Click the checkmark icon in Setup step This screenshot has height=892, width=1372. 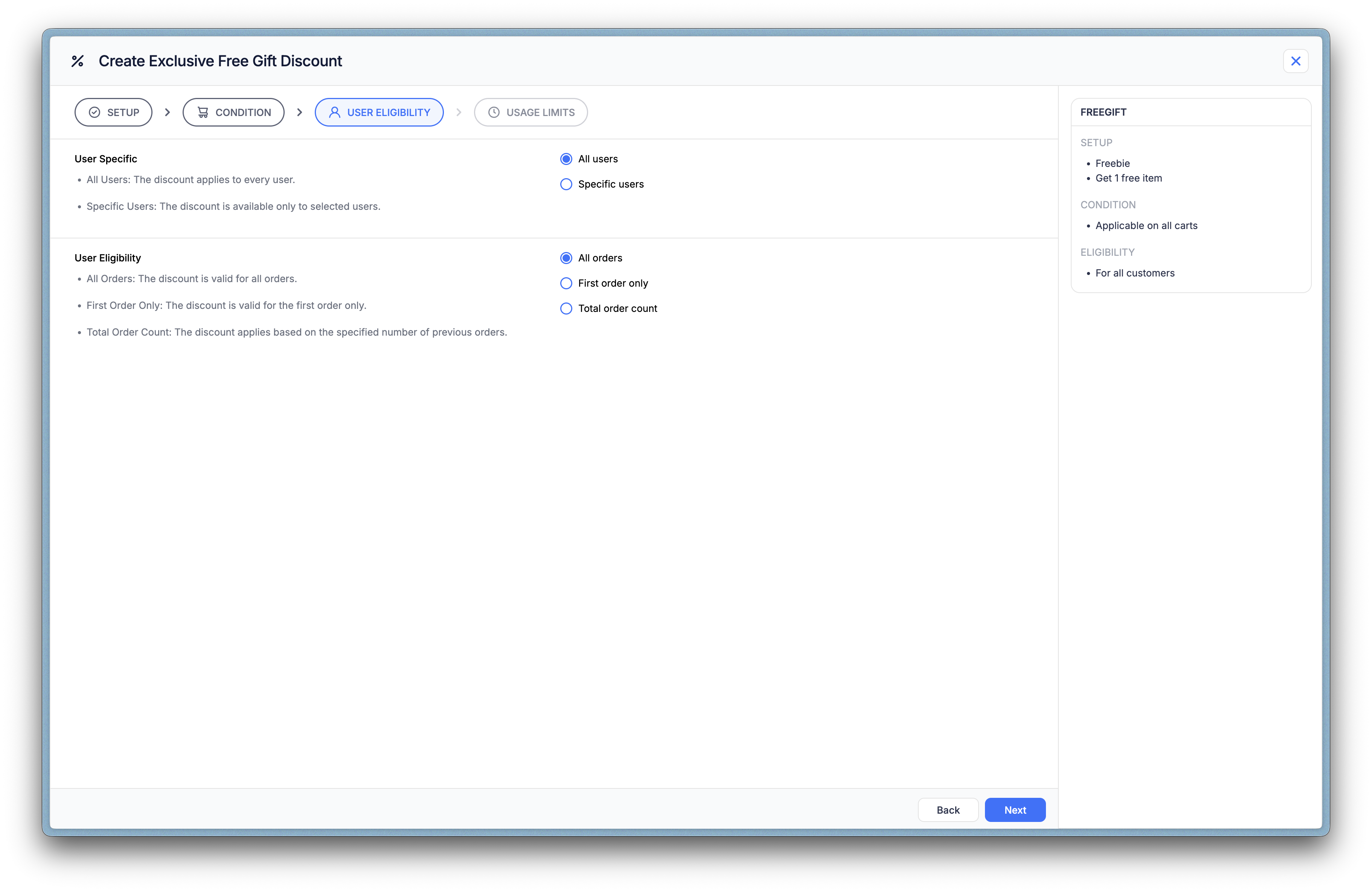tap(95, 112)
